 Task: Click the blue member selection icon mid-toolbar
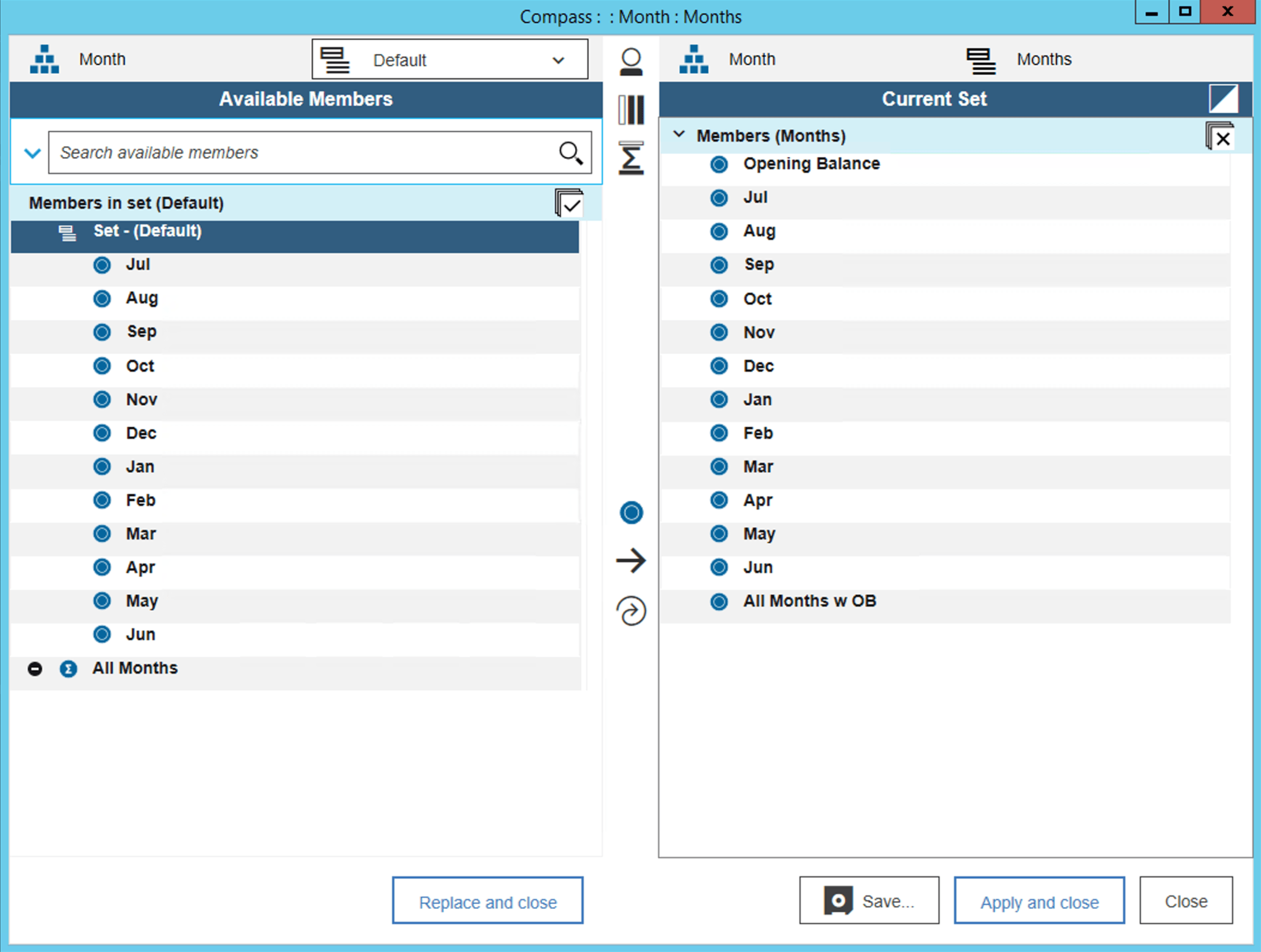[630, 512]
